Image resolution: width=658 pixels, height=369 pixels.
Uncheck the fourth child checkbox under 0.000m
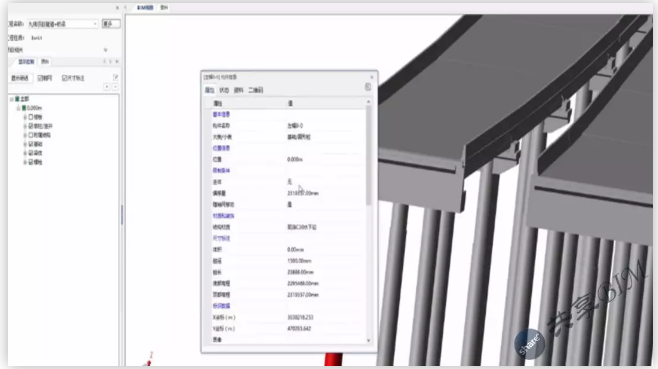[31, 144]
